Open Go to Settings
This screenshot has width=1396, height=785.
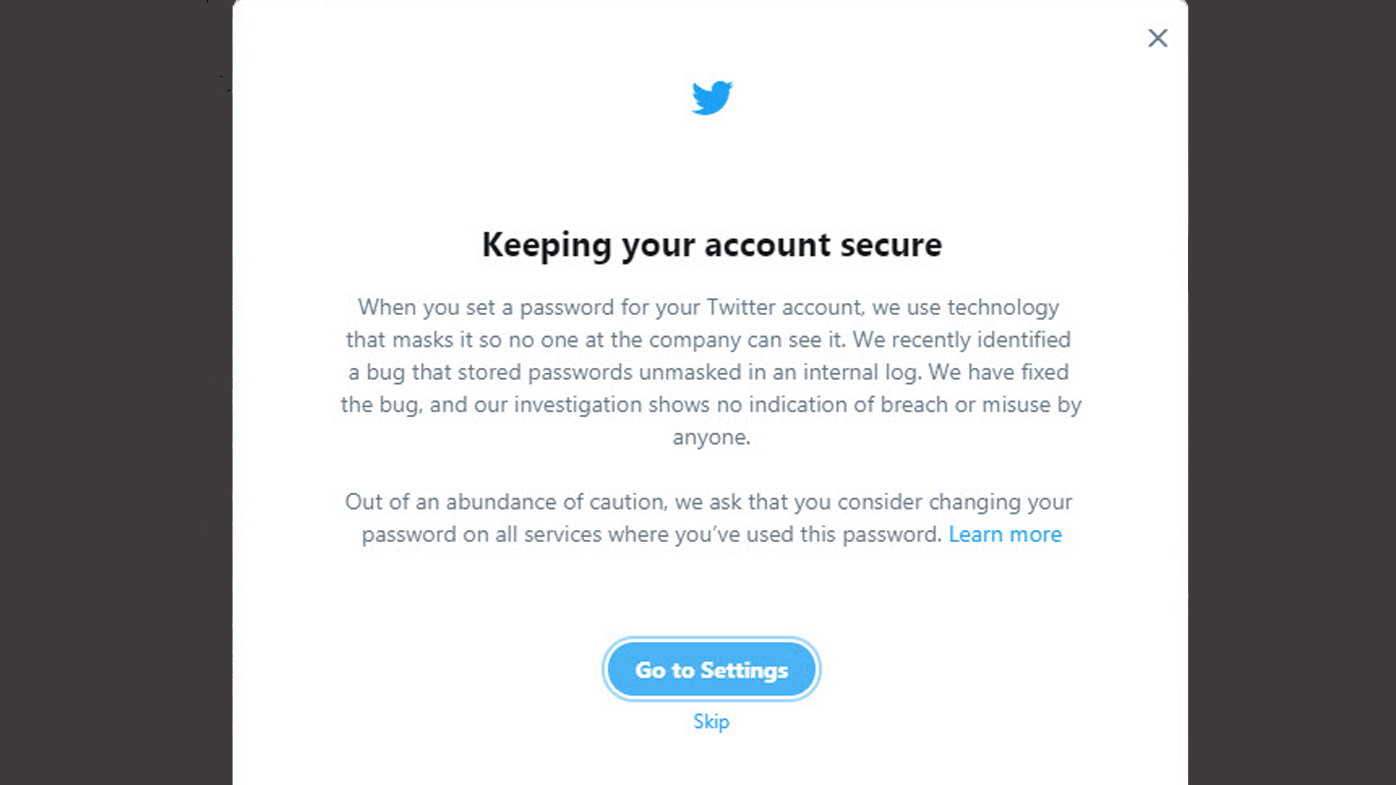tap(711, 670)
